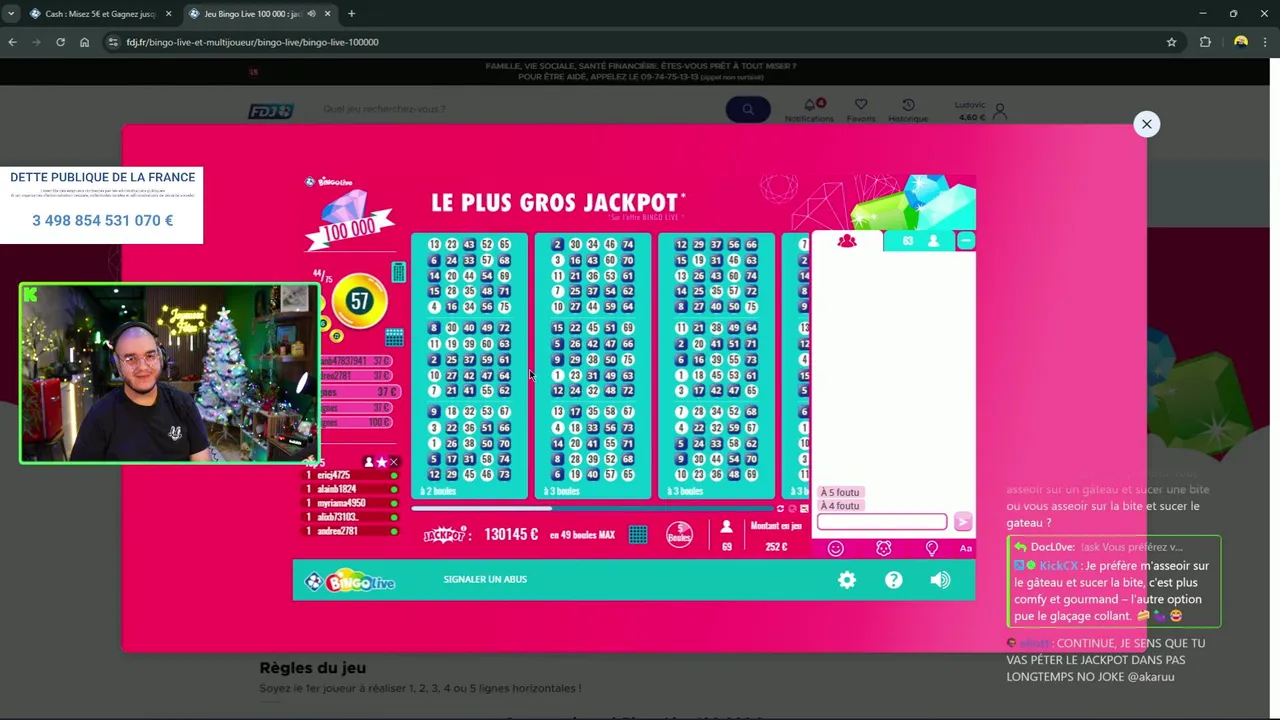Change chat text size with Aa icon
The height and width of the screenshot is (720, 1280).
[x=966, y=548]
